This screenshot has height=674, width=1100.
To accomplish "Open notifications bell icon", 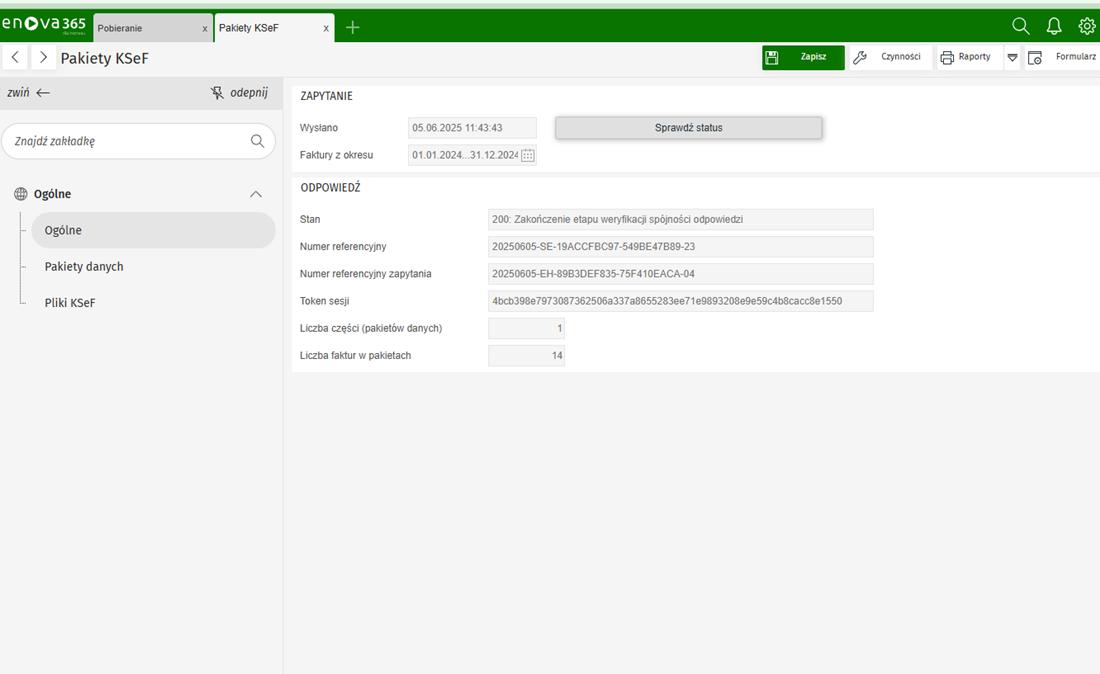I will [1054, 27].
